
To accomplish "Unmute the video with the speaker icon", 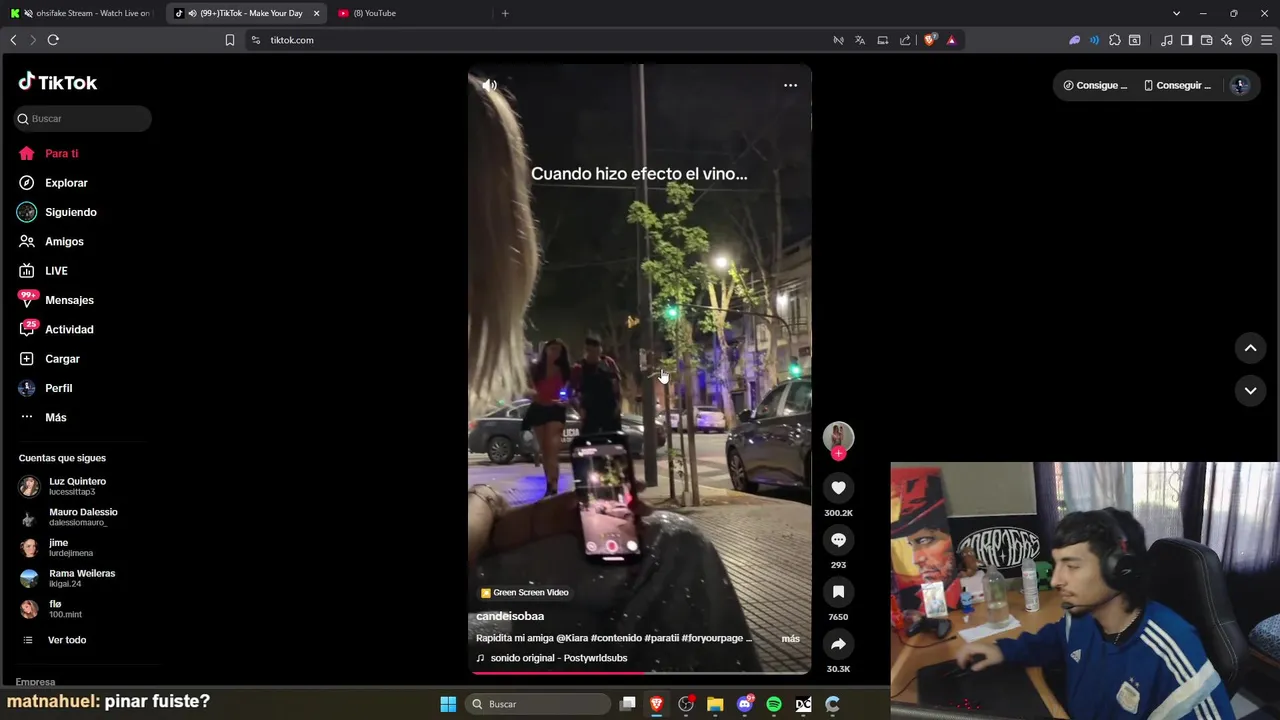I will click(489, 85).
